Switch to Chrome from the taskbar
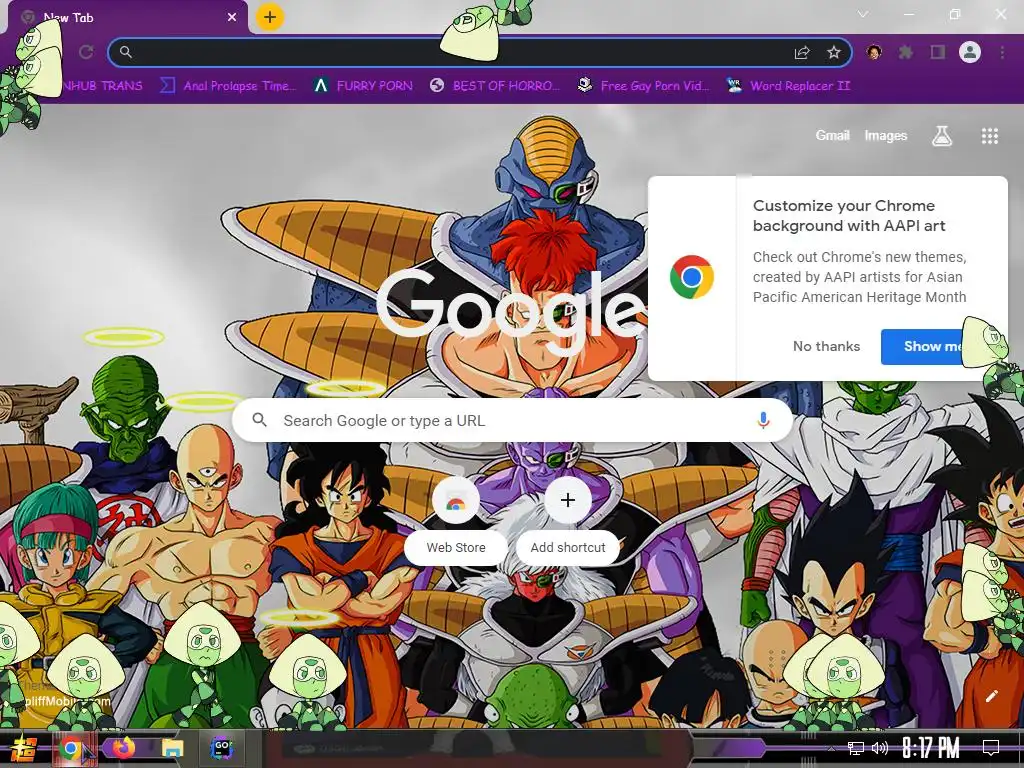 tap(72, 748)
